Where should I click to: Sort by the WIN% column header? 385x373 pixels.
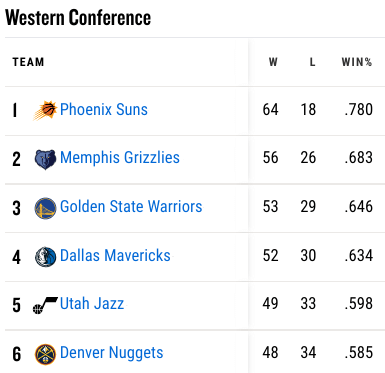pyautogui.click(x=357, y=62)
